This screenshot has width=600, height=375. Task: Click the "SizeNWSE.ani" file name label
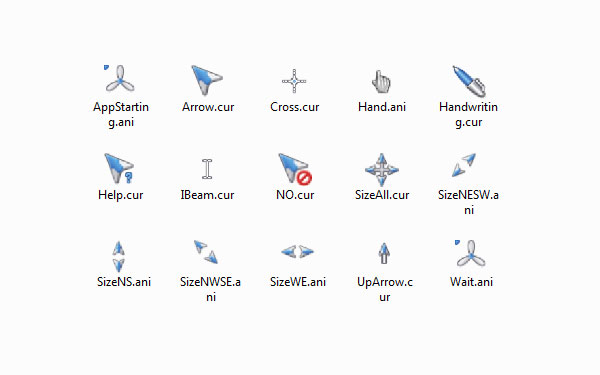[210, 289]
